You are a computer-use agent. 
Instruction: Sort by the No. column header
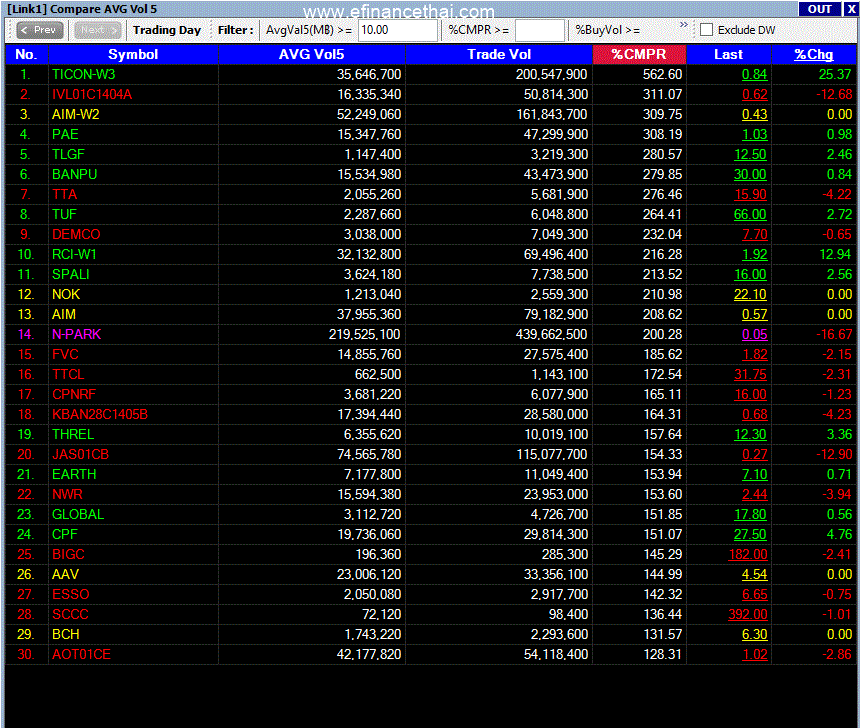click(x=26, y=54)
